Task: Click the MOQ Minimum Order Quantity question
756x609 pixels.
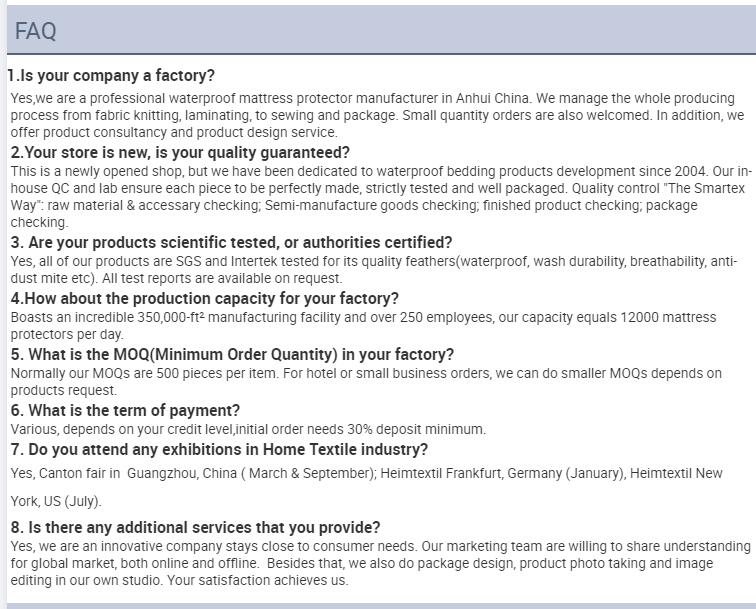Action: [x=232, y=354]
